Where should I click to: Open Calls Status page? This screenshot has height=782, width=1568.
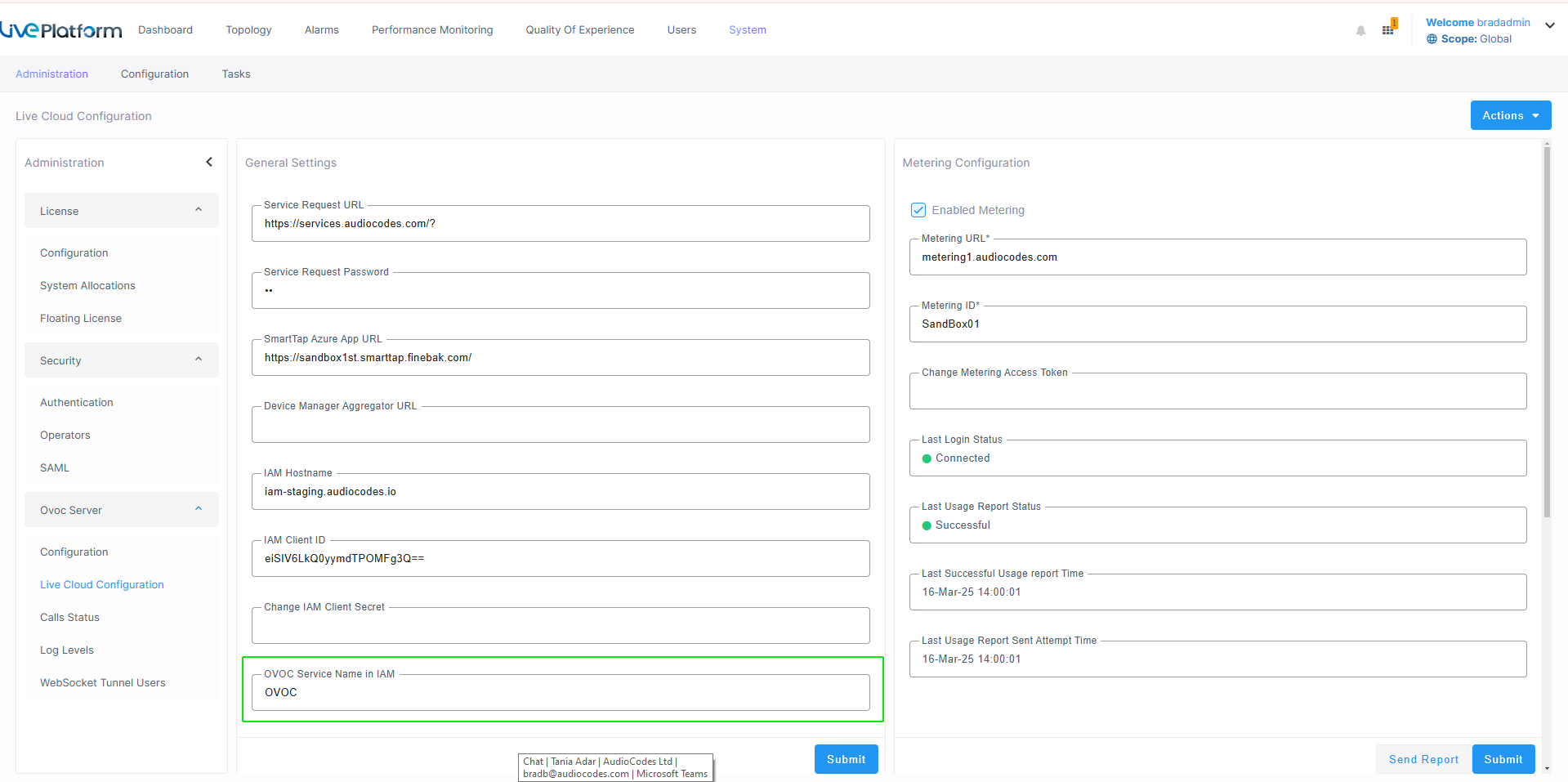pyautogui.click(x=69, y=617)
